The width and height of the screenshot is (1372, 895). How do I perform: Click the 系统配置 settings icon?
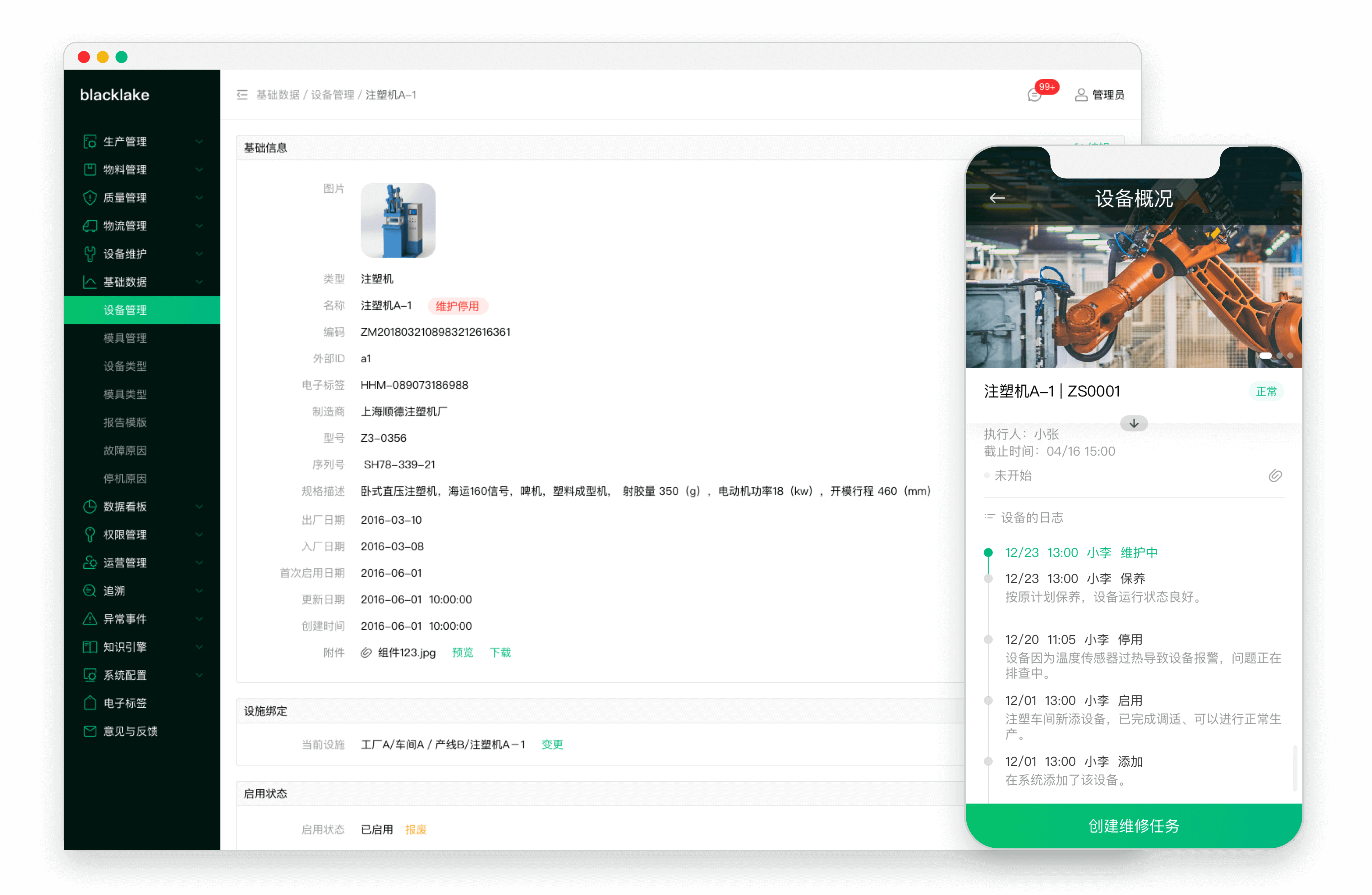[90, 675]
